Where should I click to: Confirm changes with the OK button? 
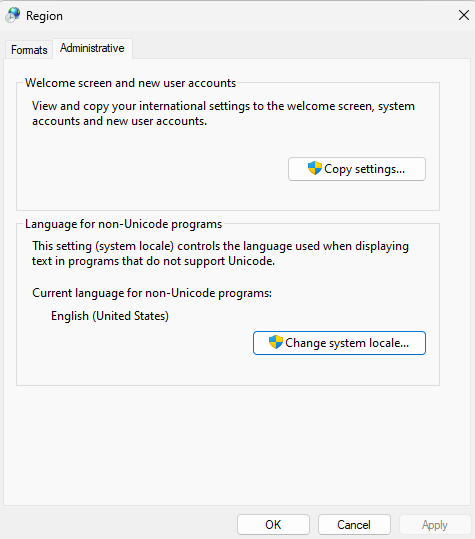273,525
